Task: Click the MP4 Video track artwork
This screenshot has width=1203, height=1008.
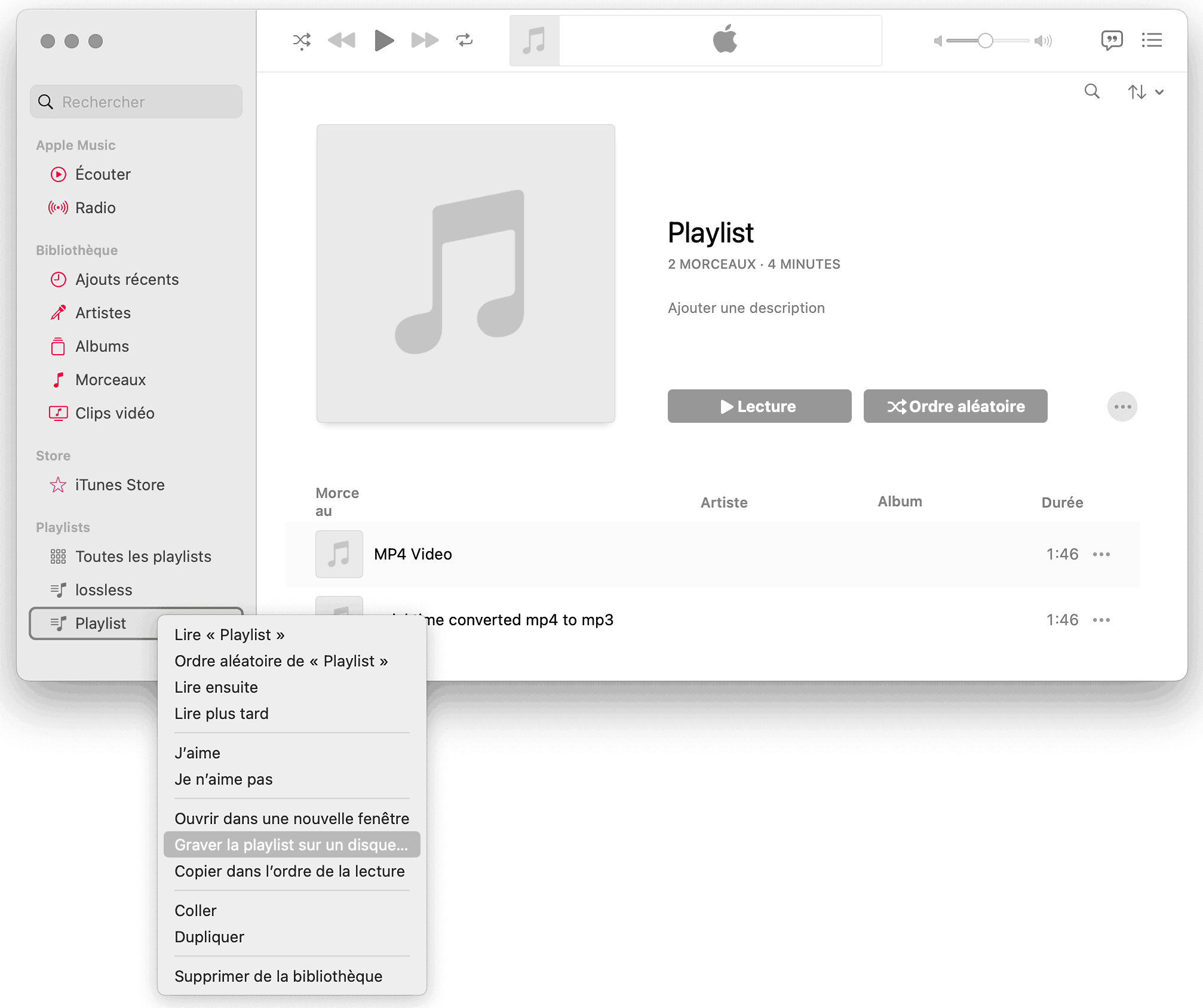Action: click(x=339, y=554)
